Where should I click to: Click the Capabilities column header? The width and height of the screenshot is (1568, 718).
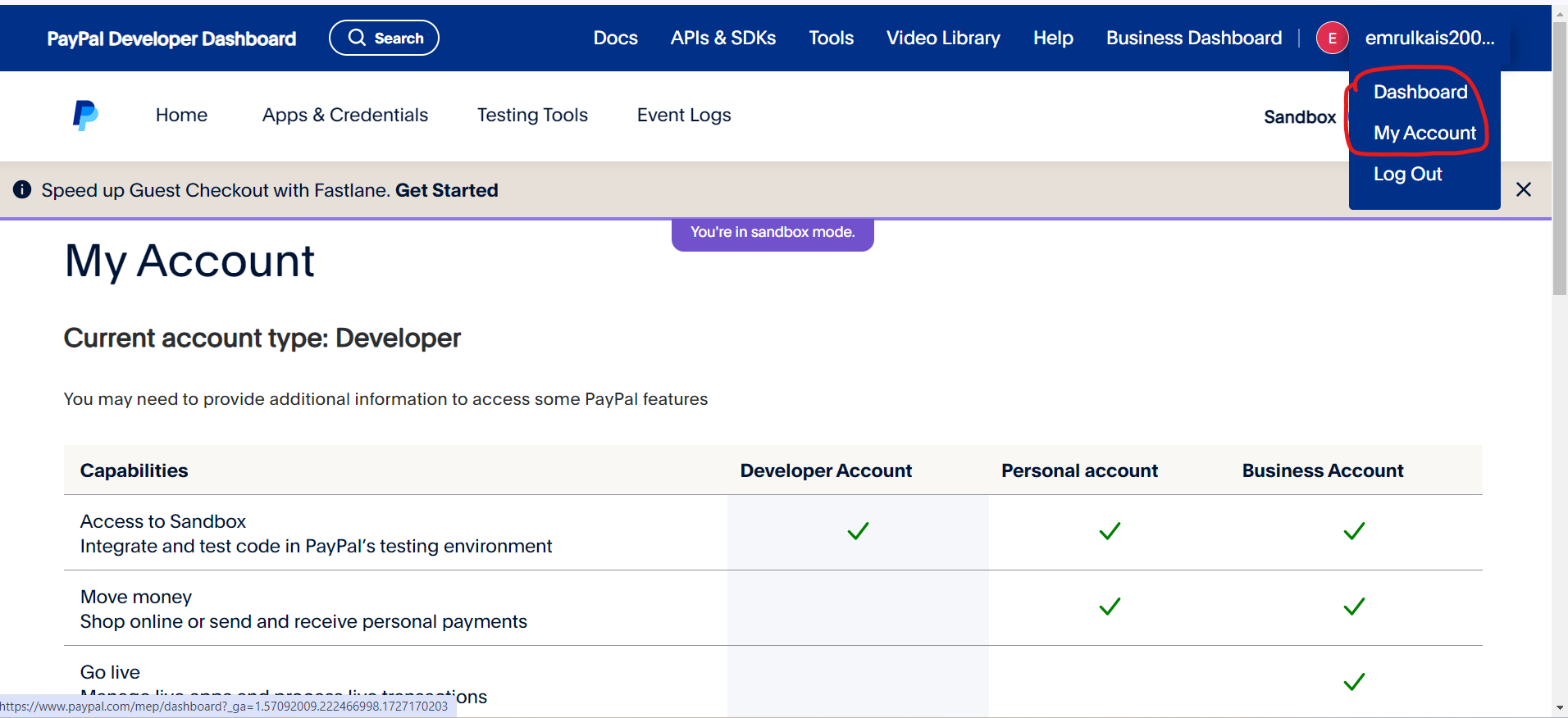pyautogui.click(x=134, y=470)
